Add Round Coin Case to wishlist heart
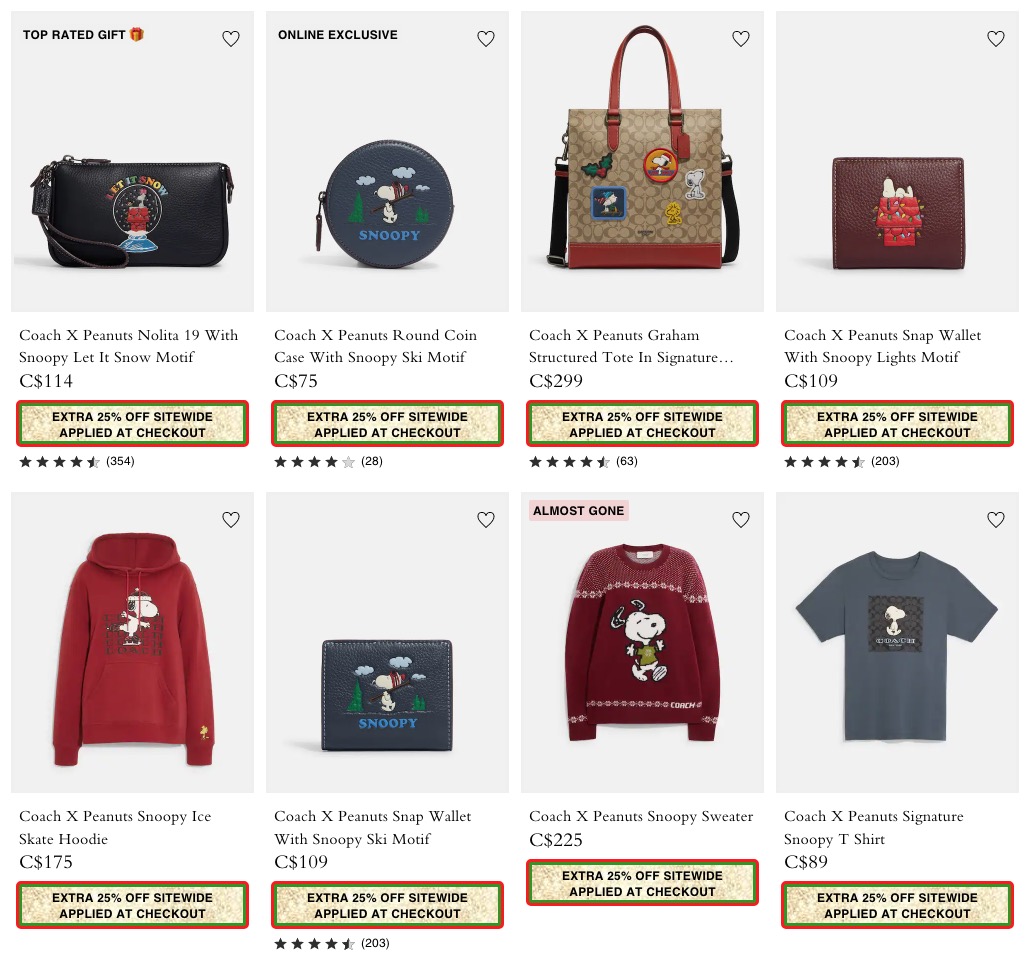This screenshot has width=1034, height=953. [486, 39]
